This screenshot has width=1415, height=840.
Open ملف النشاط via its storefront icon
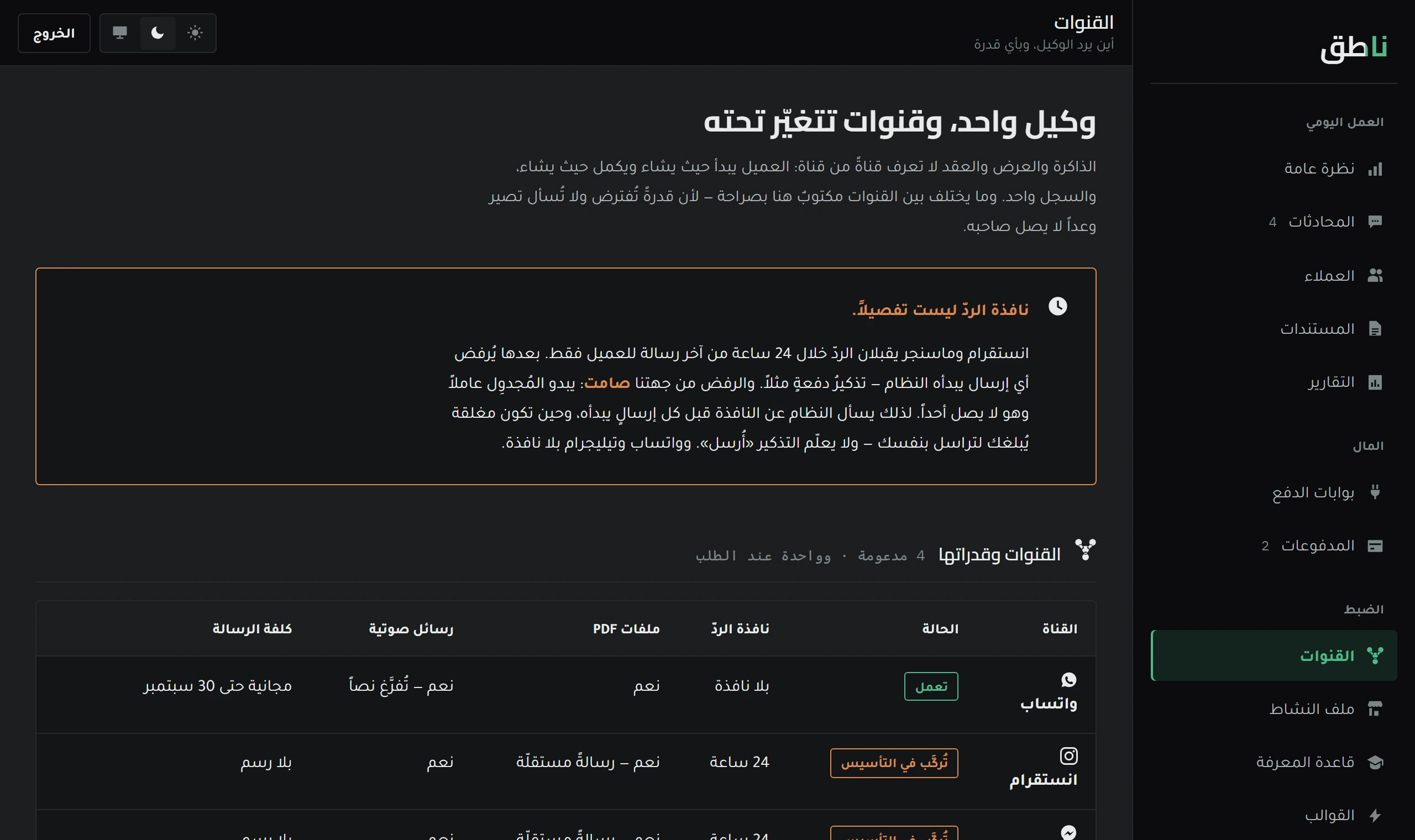[1375, 708]
